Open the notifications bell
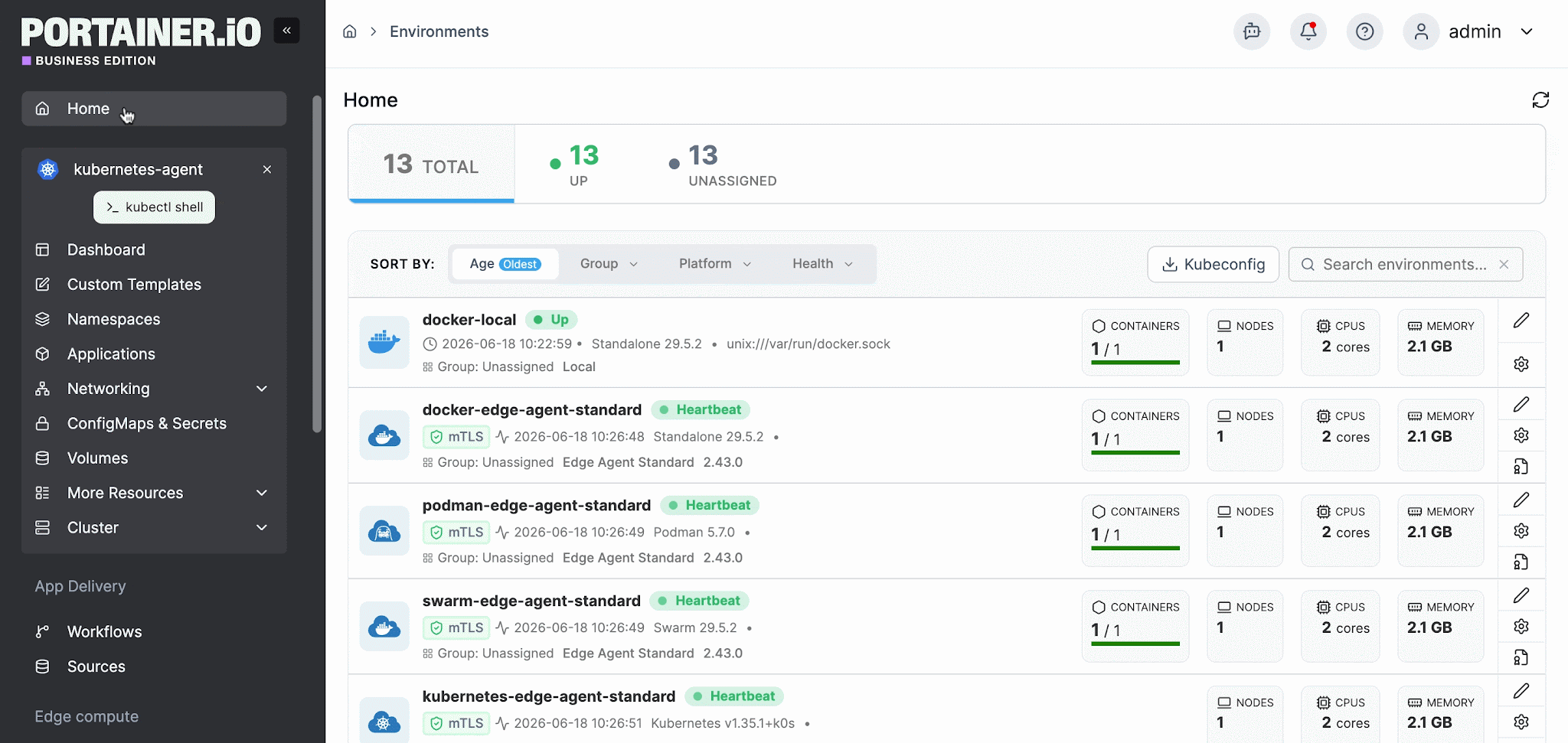 point(1308,31)
